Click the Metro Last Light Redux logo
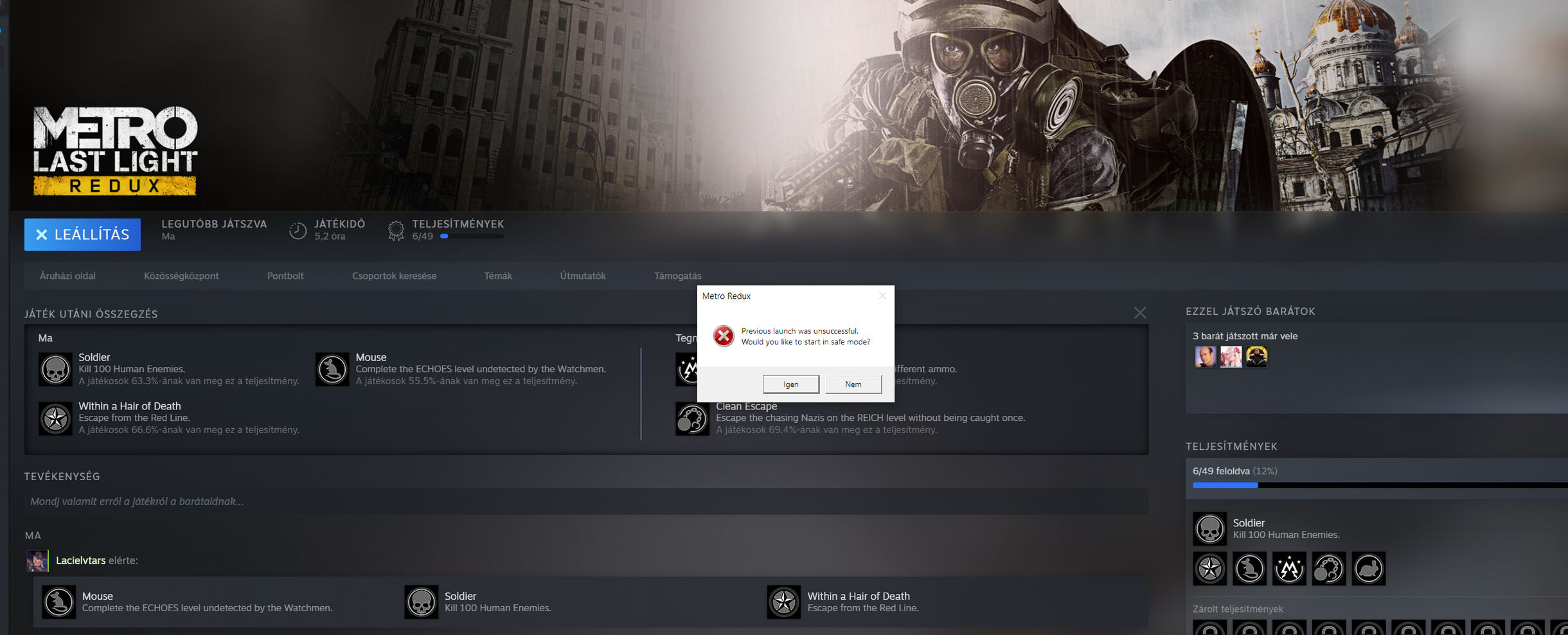The image size is (1568, 635). [x=115, y=151]
